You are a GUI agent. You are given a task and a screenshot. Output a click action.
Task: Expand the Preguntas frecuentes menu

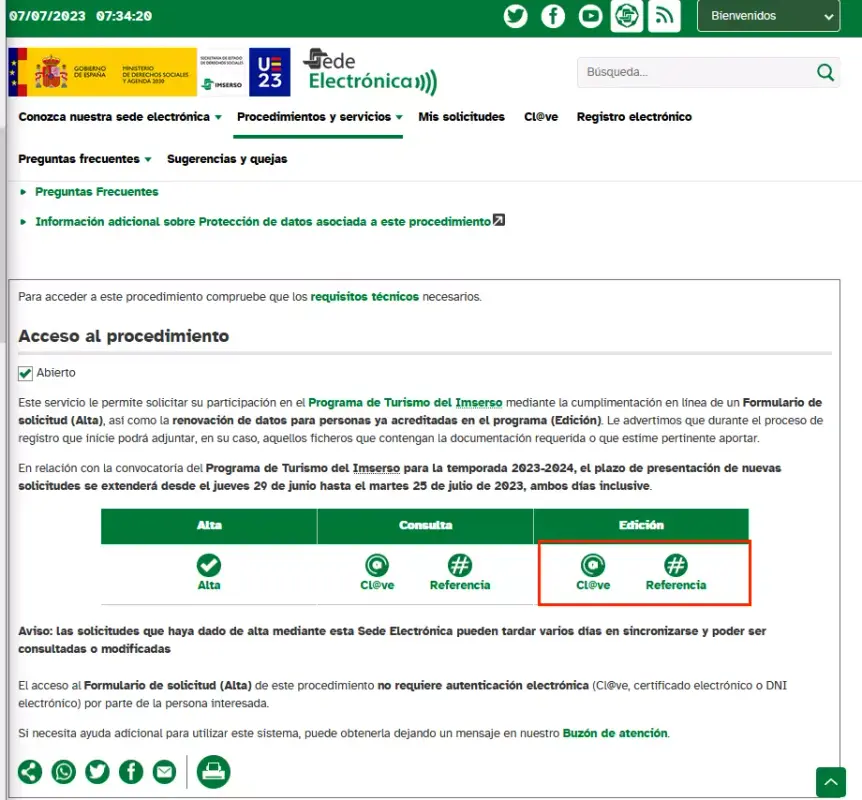point(85,159)
